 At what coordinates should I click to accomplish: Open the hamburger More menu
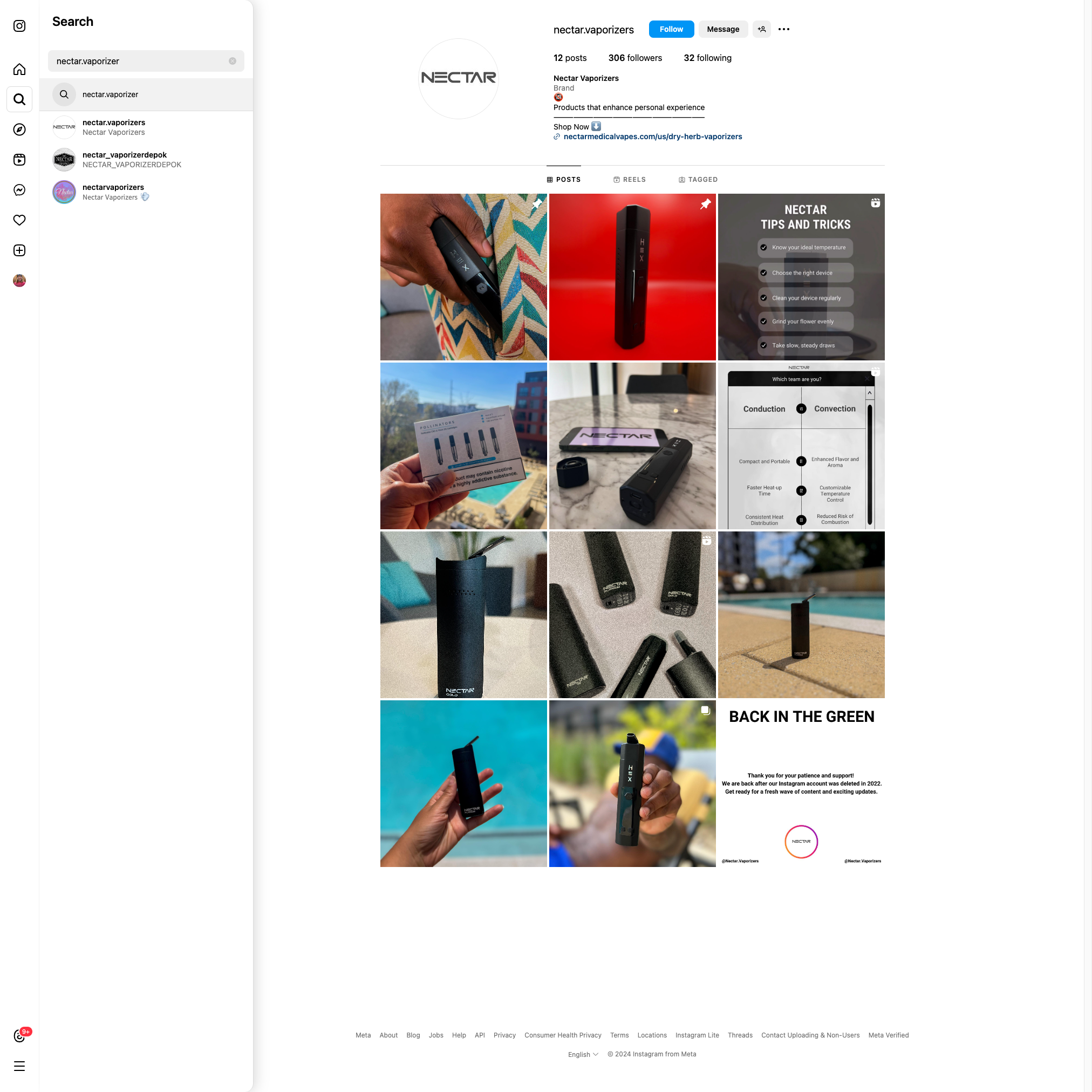point(19,1067)
